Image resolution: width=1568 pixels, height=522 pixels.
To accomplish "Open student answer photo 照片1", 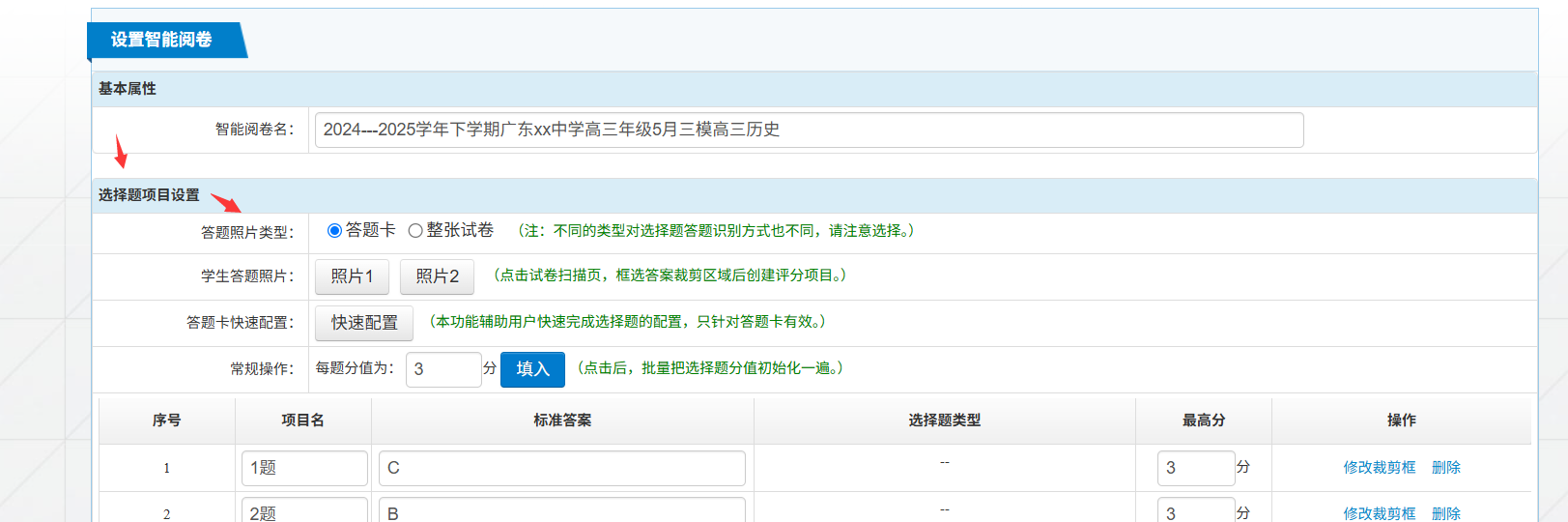I will pyautogui.click(x=352, y=276).
